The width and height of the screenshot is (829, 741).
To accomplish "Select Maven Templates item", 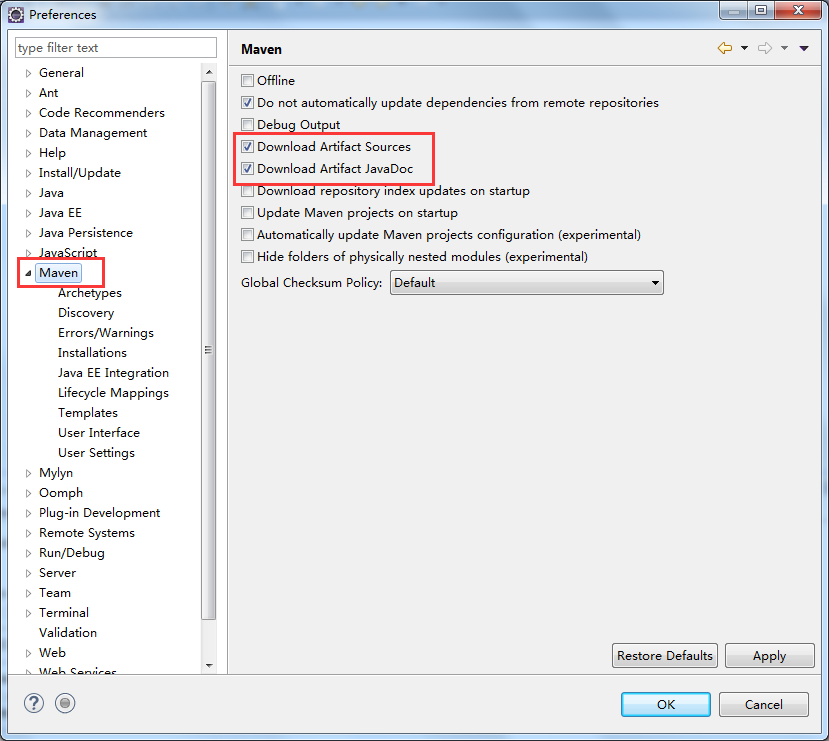I will pos(88,413).
